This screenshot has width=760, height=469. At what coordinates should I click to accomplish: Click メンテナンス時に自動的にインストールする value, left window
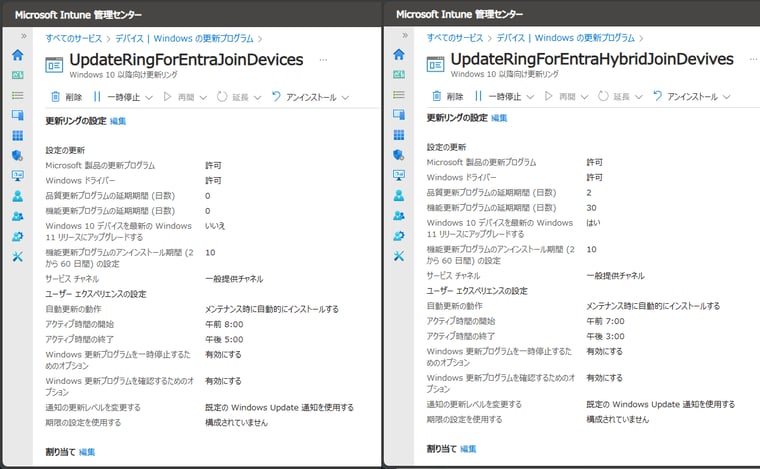point(272,309)
